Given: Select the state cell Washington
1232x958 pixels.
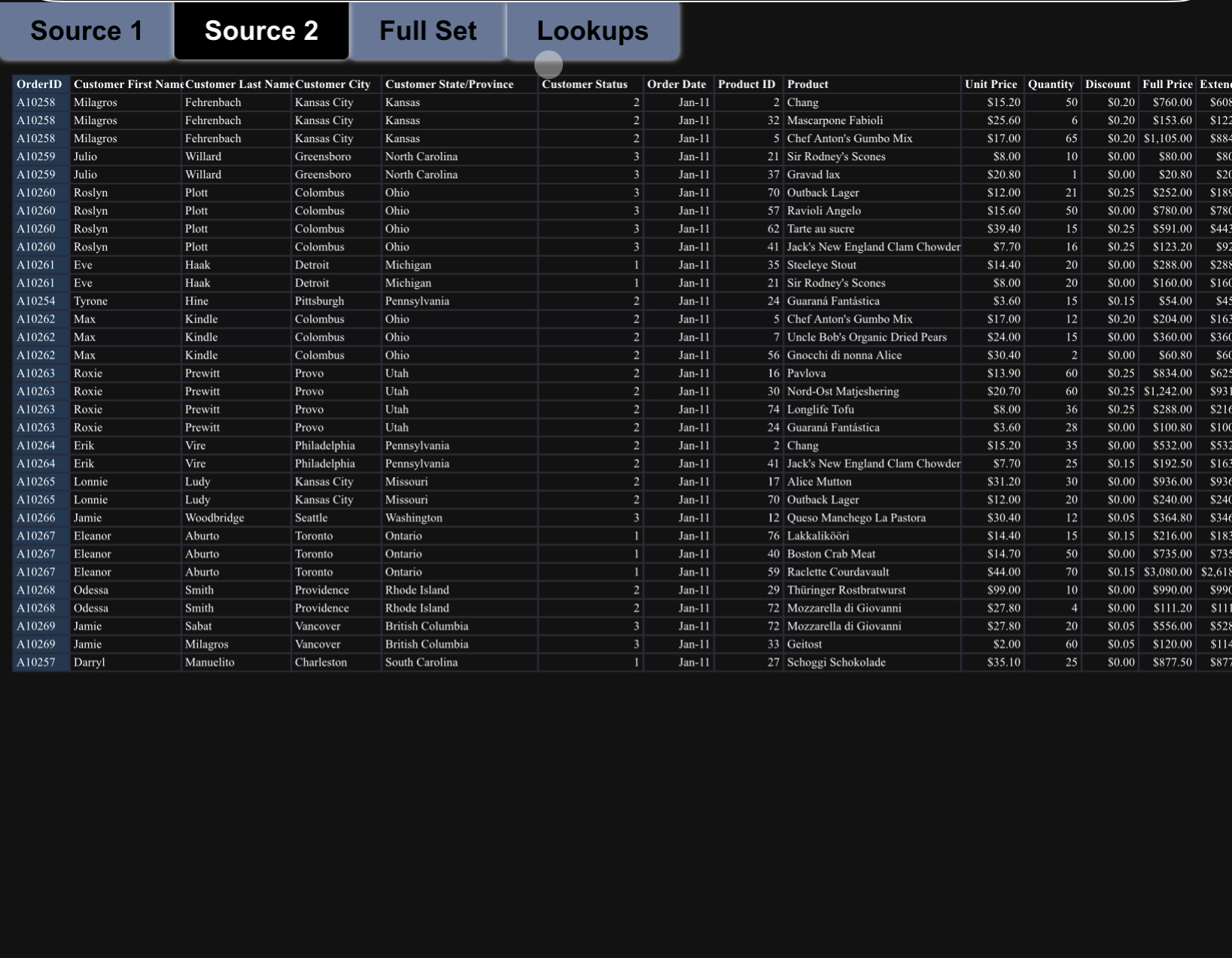Looking at the screenshot, I should click(460, 518).
